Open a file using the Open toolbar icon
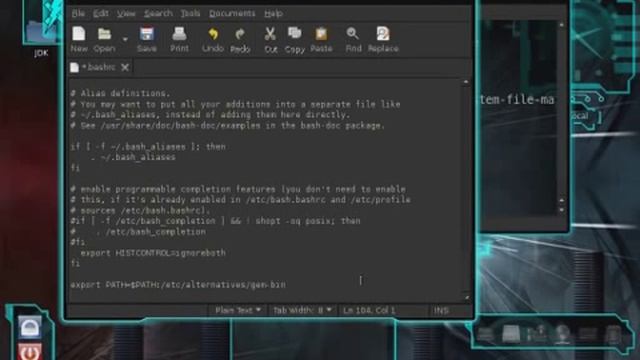Viewport: 640px width, 360px height. (x=104, y=39)
